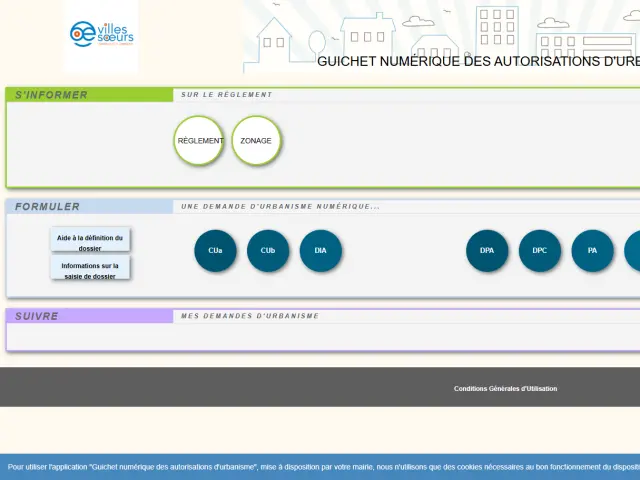Click the 'Sur le règlement' subheading

[x=226, y=95]
